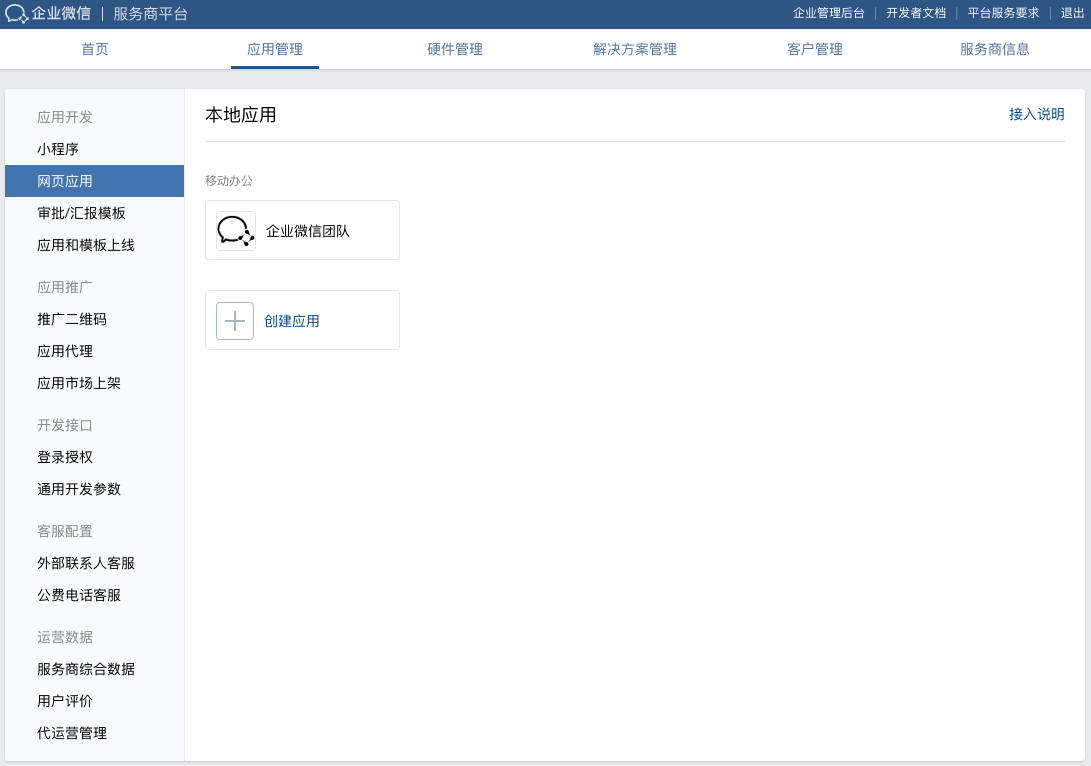Image resolution: width=1091 pixels, height=766 pixels.
Task: Select 应用代理 in the sidebar
Action: tap(95, 351)
